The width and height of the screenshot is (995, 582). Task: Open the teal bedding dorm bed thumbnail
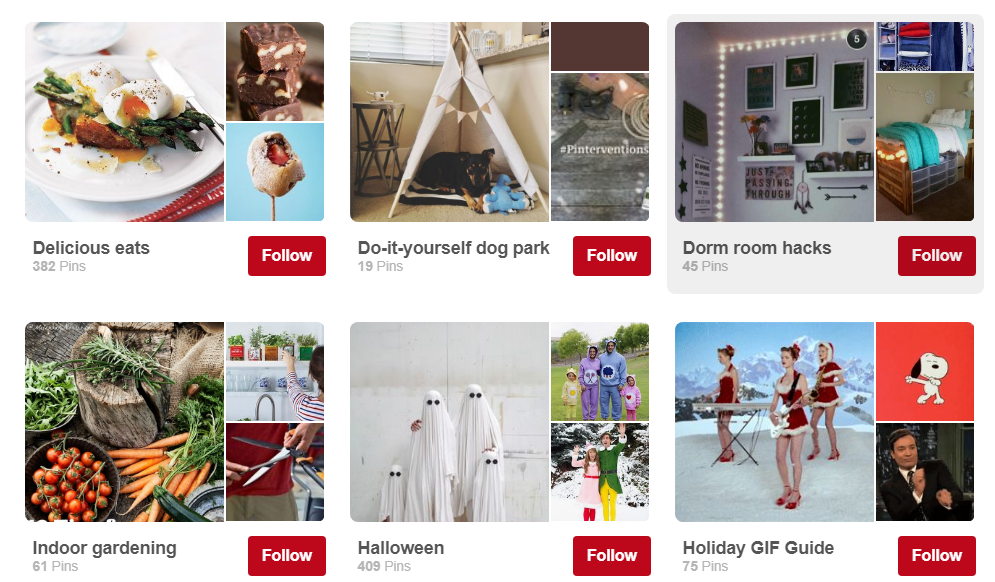pos(925,147)
